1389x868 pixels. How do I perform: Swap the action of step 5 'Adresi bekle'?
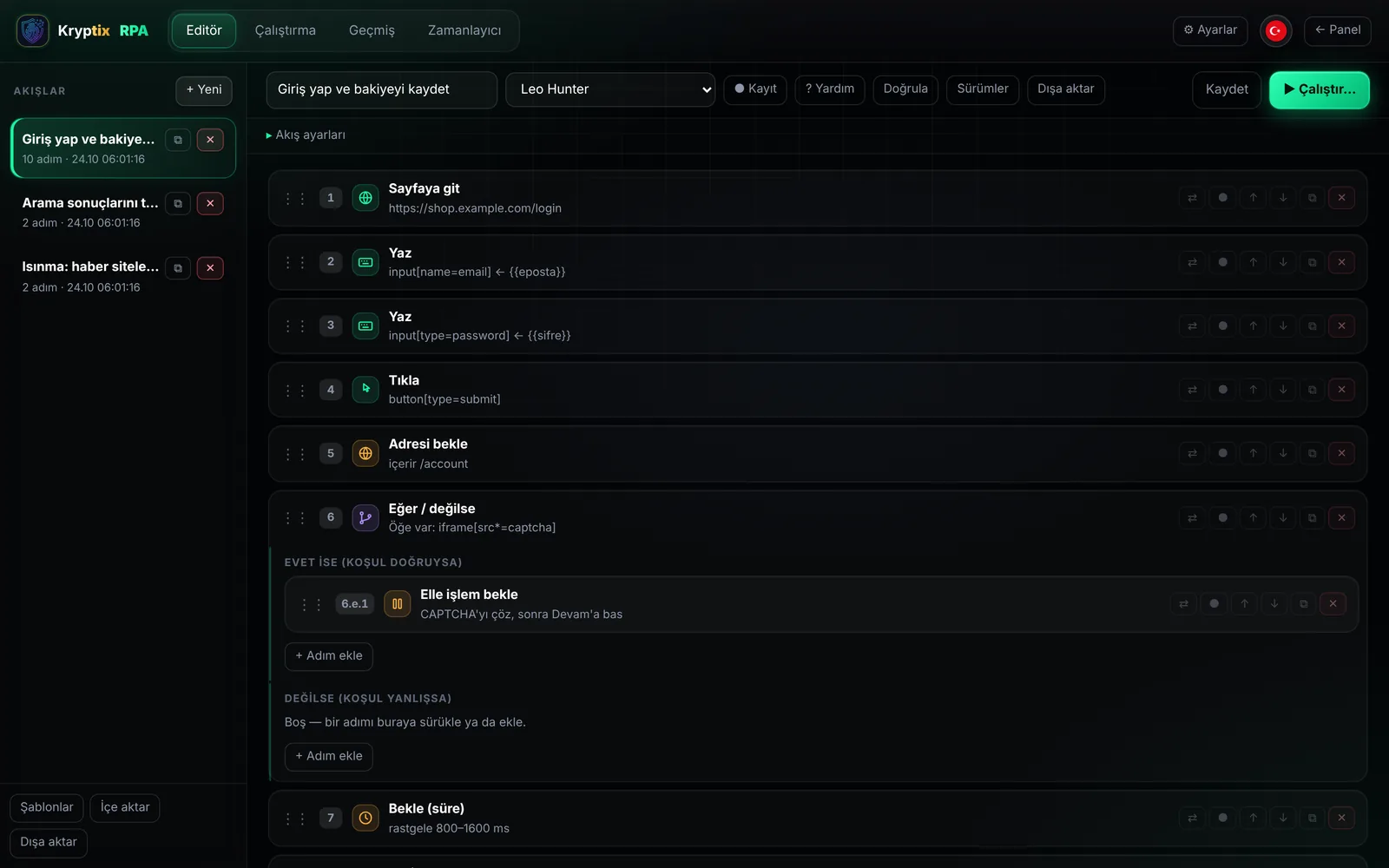(x=1192, y=453)
